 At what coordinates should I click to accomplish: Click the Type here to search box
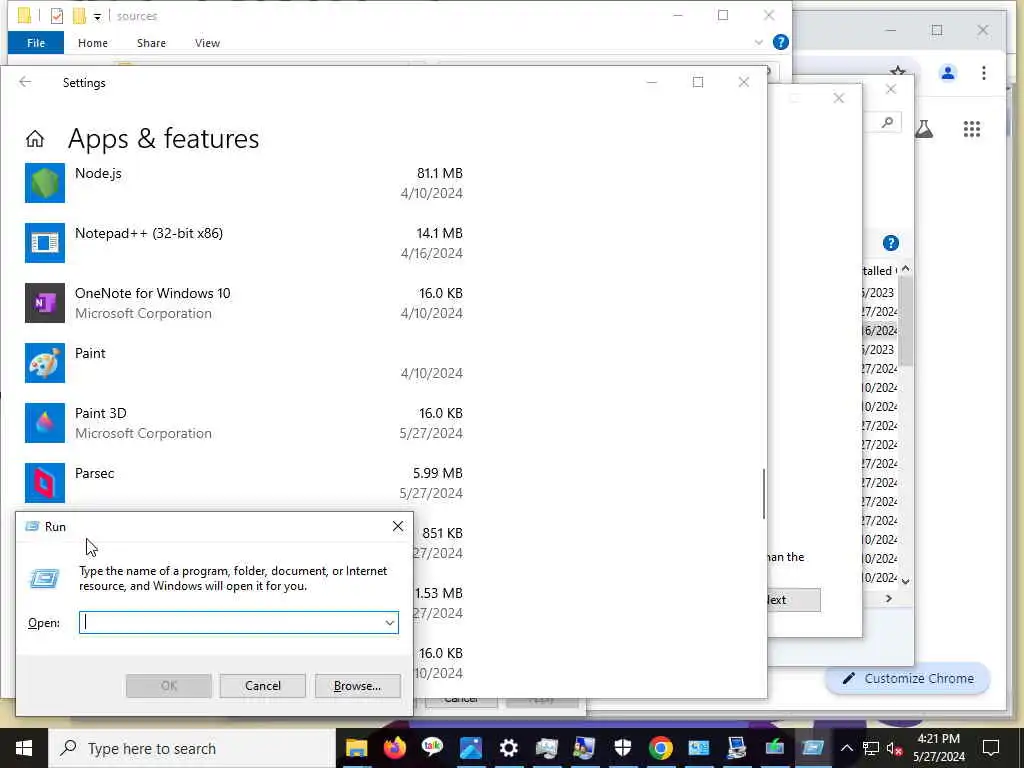point(192,748)
